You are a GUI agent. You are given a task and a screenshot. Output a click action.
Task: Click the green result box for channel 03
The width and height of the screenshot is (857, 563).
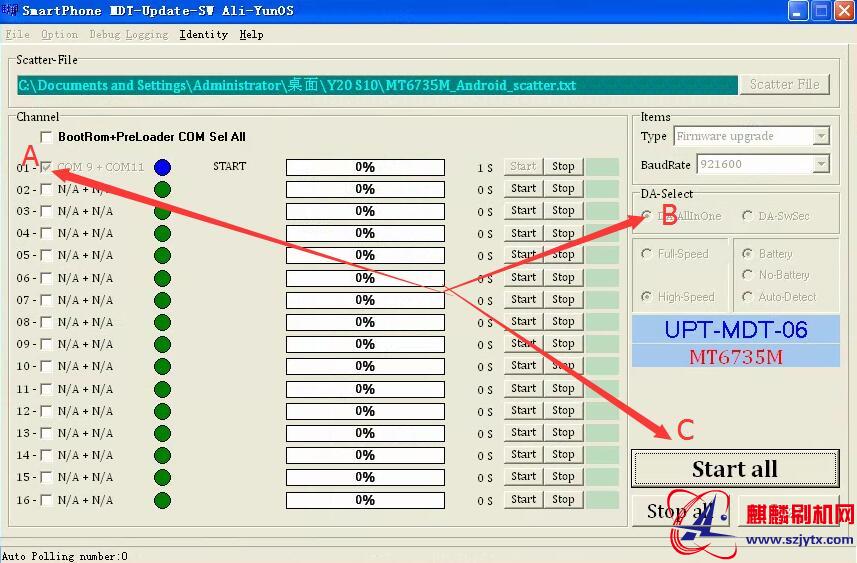click(602, 211)
